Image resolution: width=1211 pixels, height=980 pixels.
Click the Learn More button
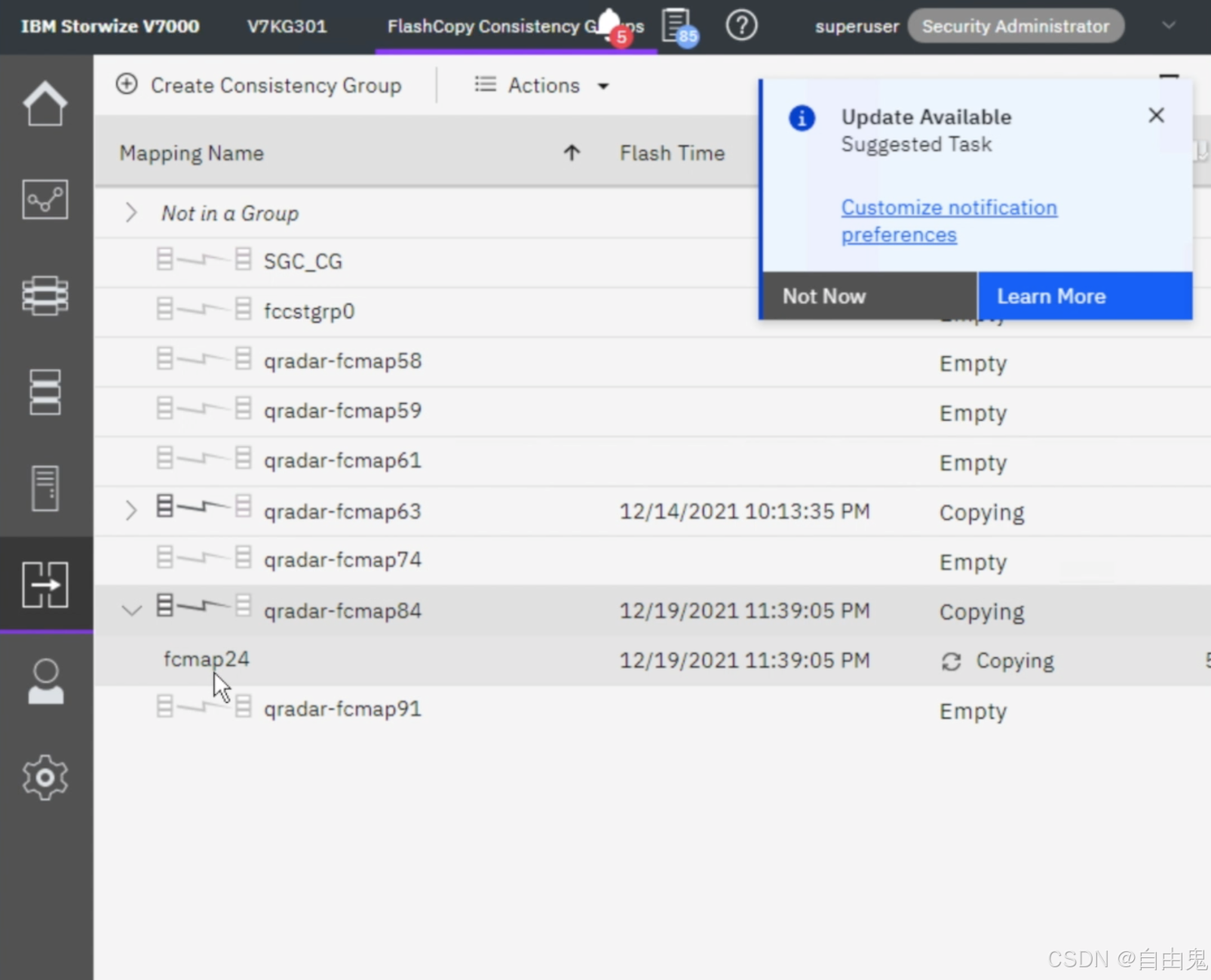pos(1085,296)
